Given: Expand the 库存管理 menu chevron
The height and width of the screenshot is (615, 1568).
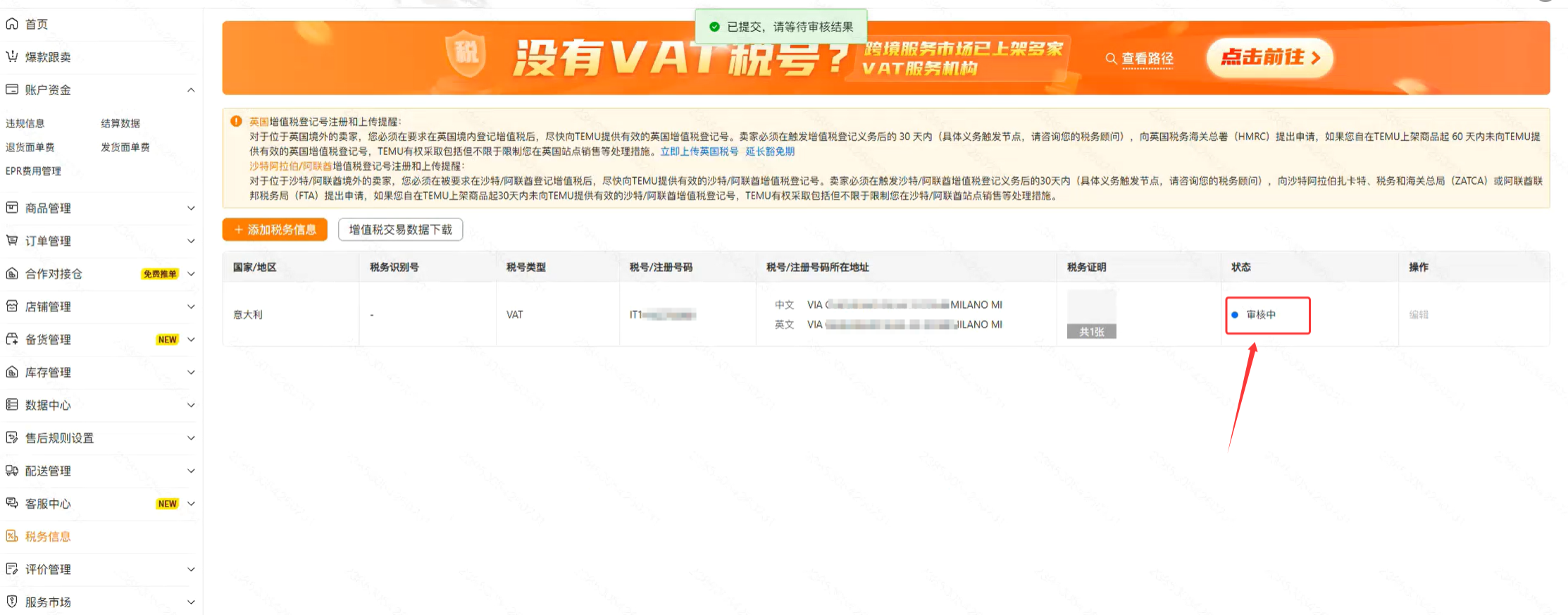Looking at the screenshot, I should click(x=191, y=372).
